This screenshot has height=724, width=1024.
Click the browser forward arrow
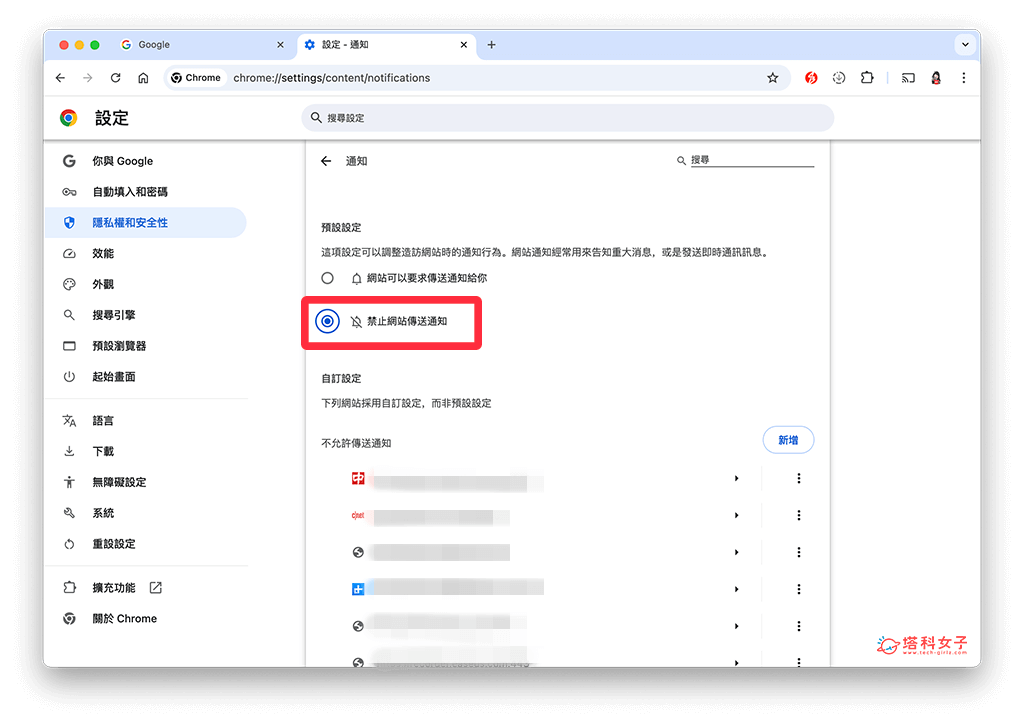click(x=88, y=78)
